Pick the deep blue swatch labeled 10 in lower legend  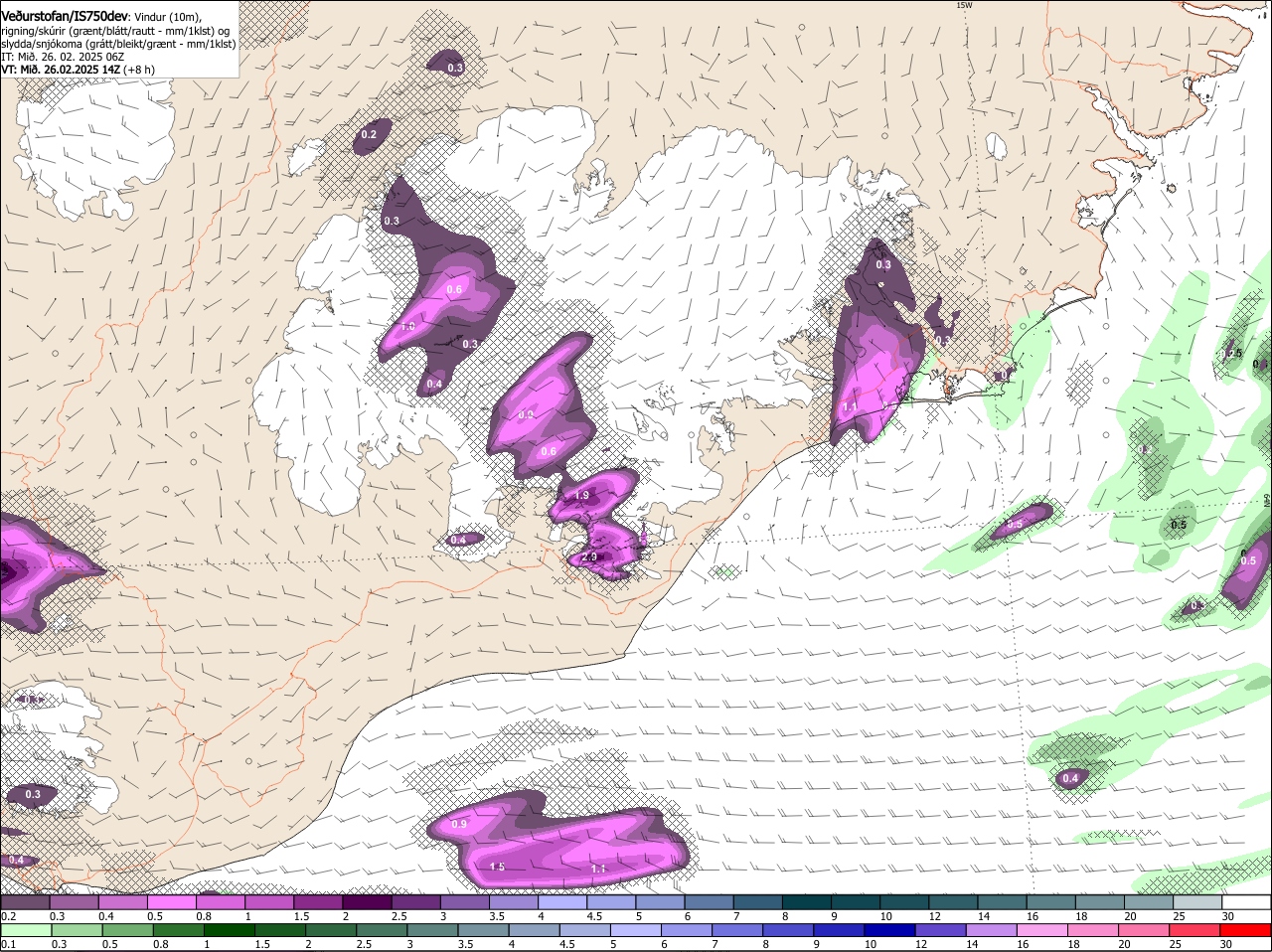[890, 931]
